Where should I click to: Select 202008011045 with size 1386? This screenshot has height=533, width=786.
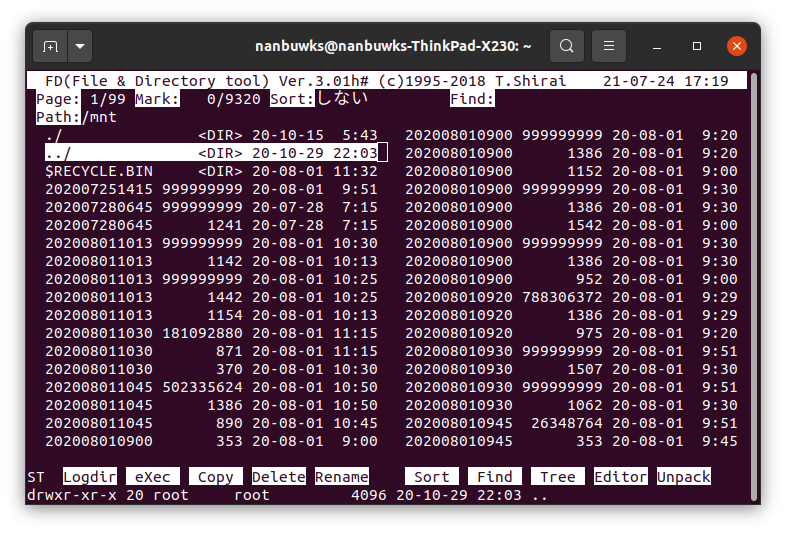[x=211, y=405]
